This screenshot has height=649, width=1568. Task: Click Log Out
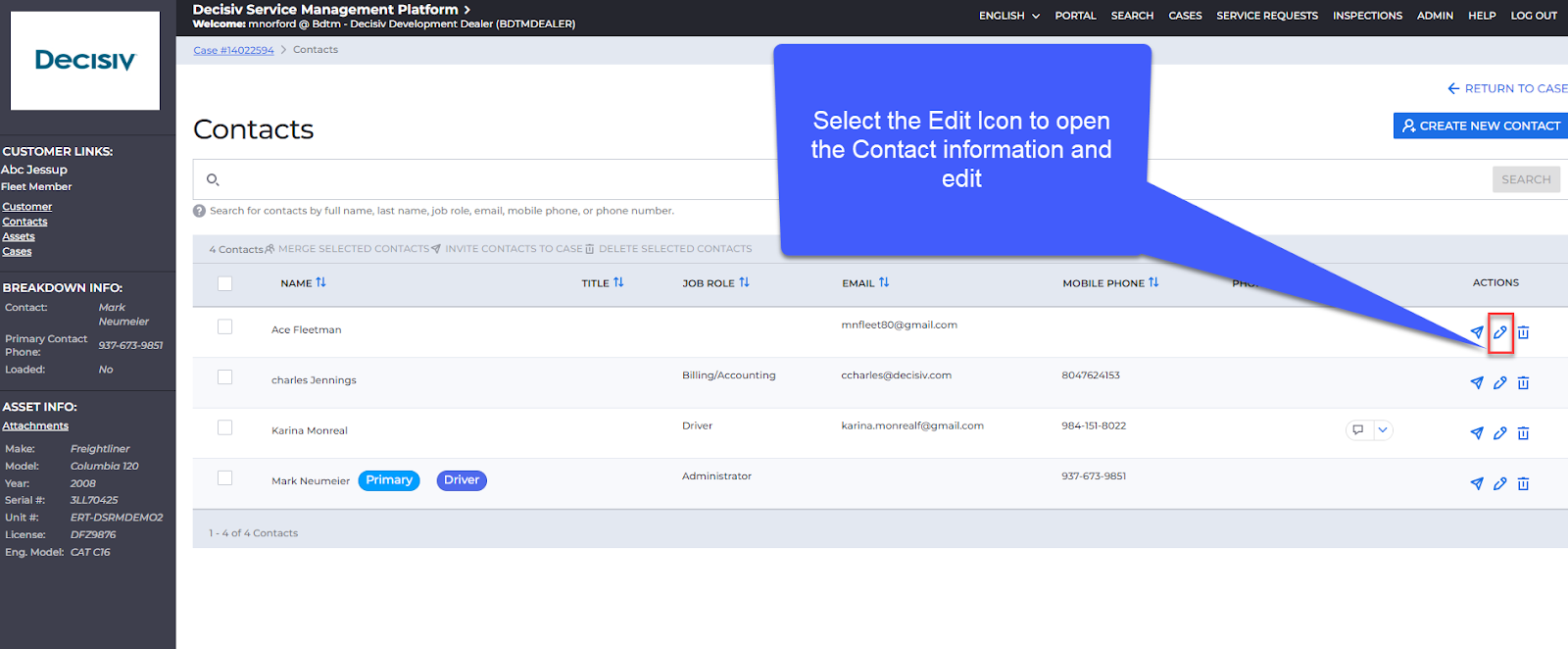[1534, 16]
